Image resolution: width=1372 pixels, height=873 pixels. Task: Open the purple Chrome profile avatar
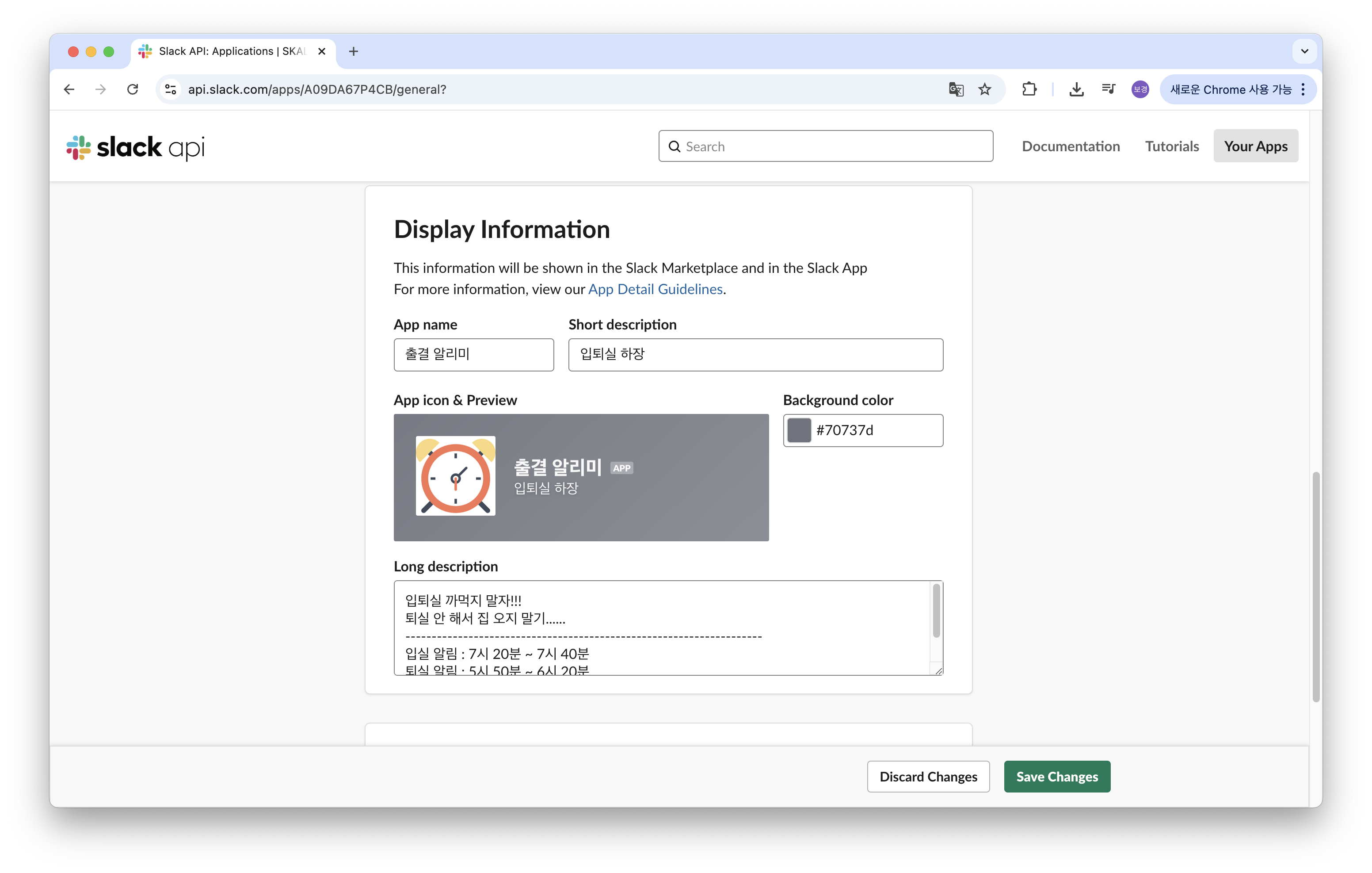coord(1140,89)
